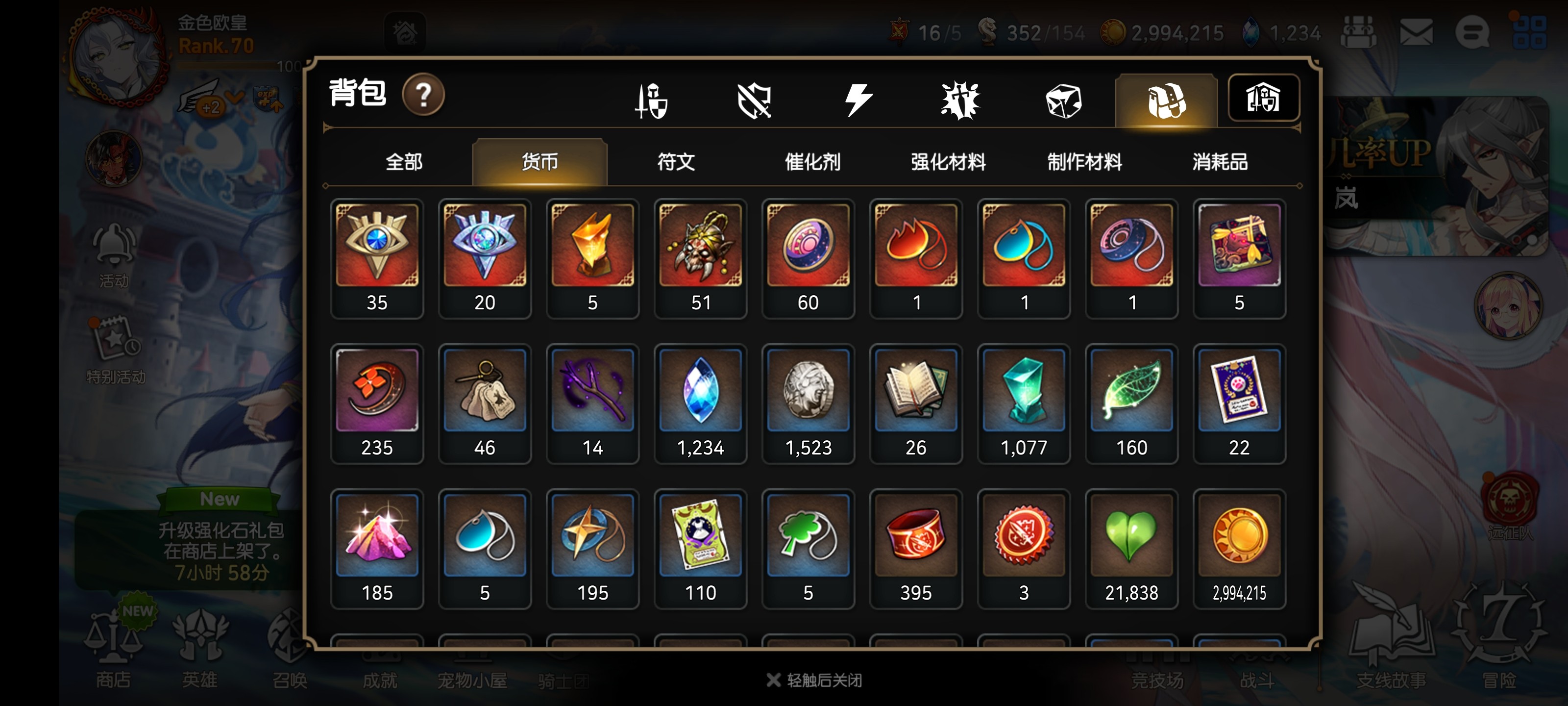Select the spiky burst category icon
Screen dimensions: 1568x706
pyautogui.click(x=960, y=101)
